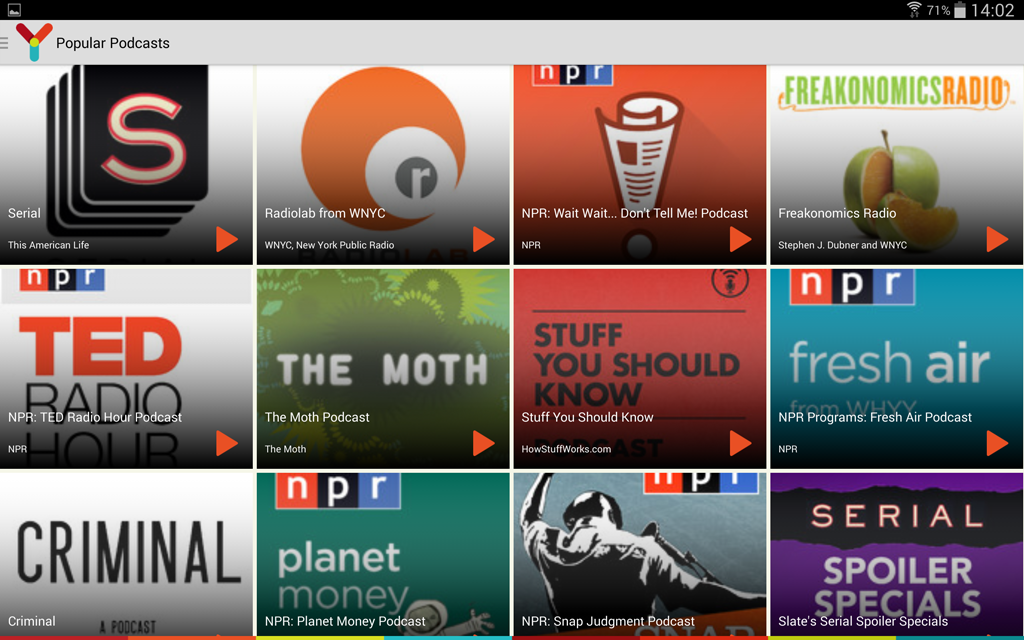The height and width of the screenshot is (640, 1024).
Task: Select 'HowStuffWorks.com' author text
Action: pos(566,449)
